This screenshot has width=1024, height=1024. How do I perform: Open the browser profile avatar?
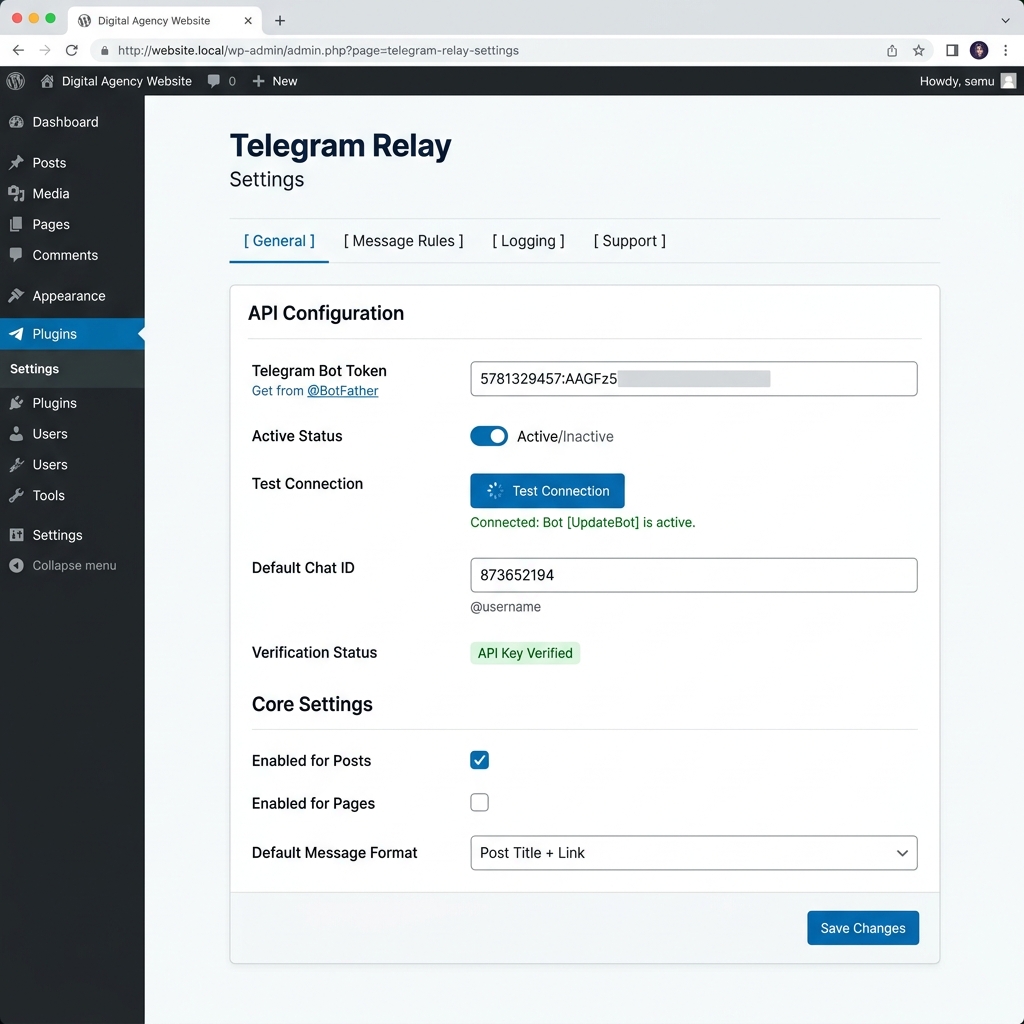point(979,50)
